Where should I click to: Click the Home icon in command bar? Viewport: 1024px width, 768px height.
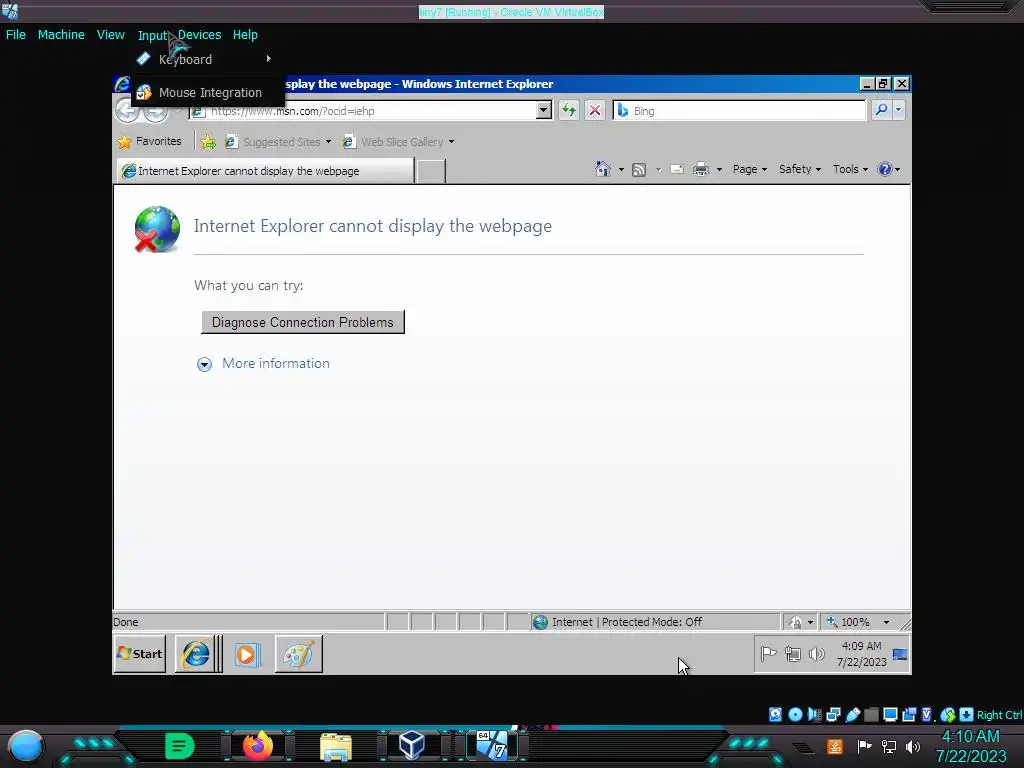point(602,169)
